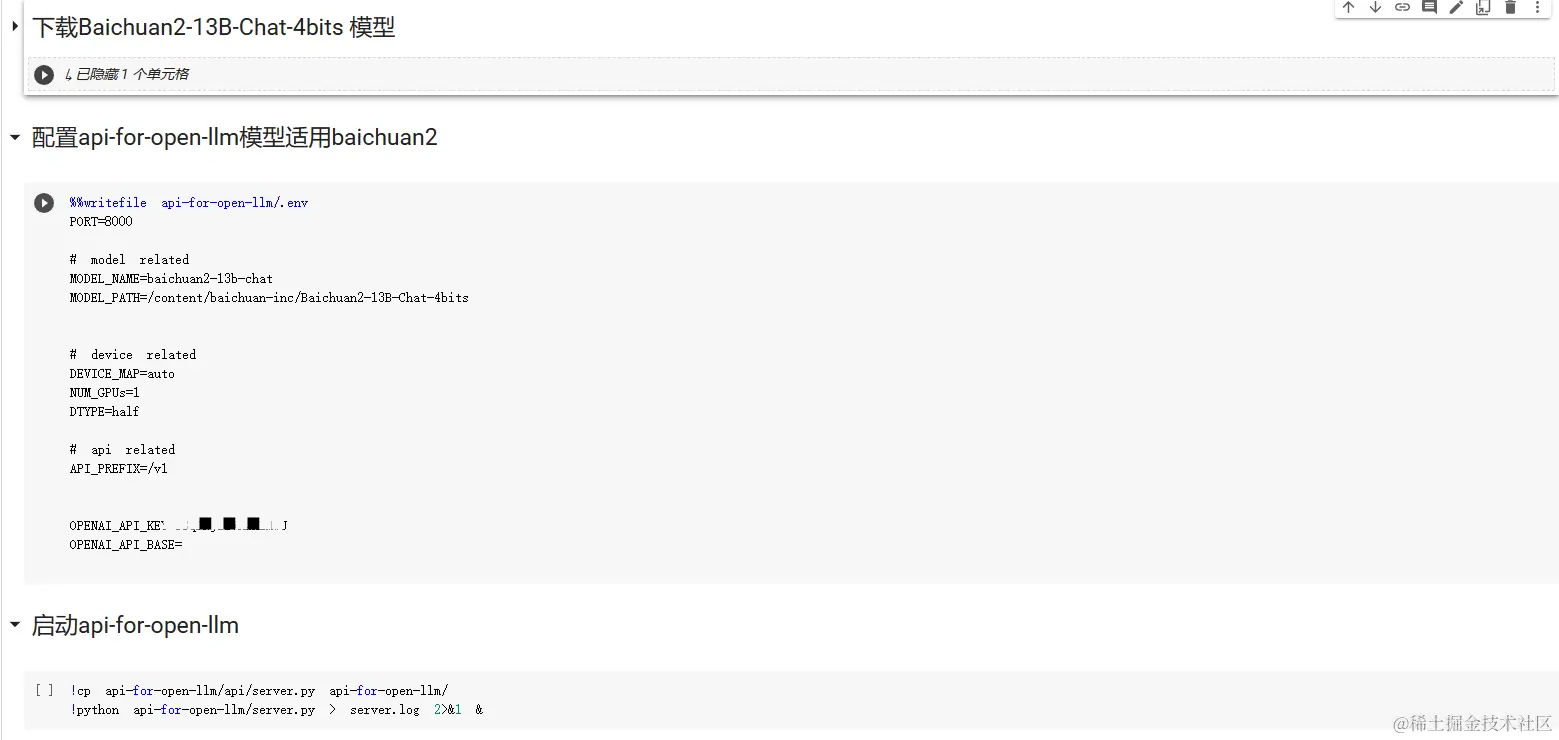Select the heading 下载Baichuan2-13B-Chat-4bits 模型
The image size is (1559, 740).
coord(213,27)
